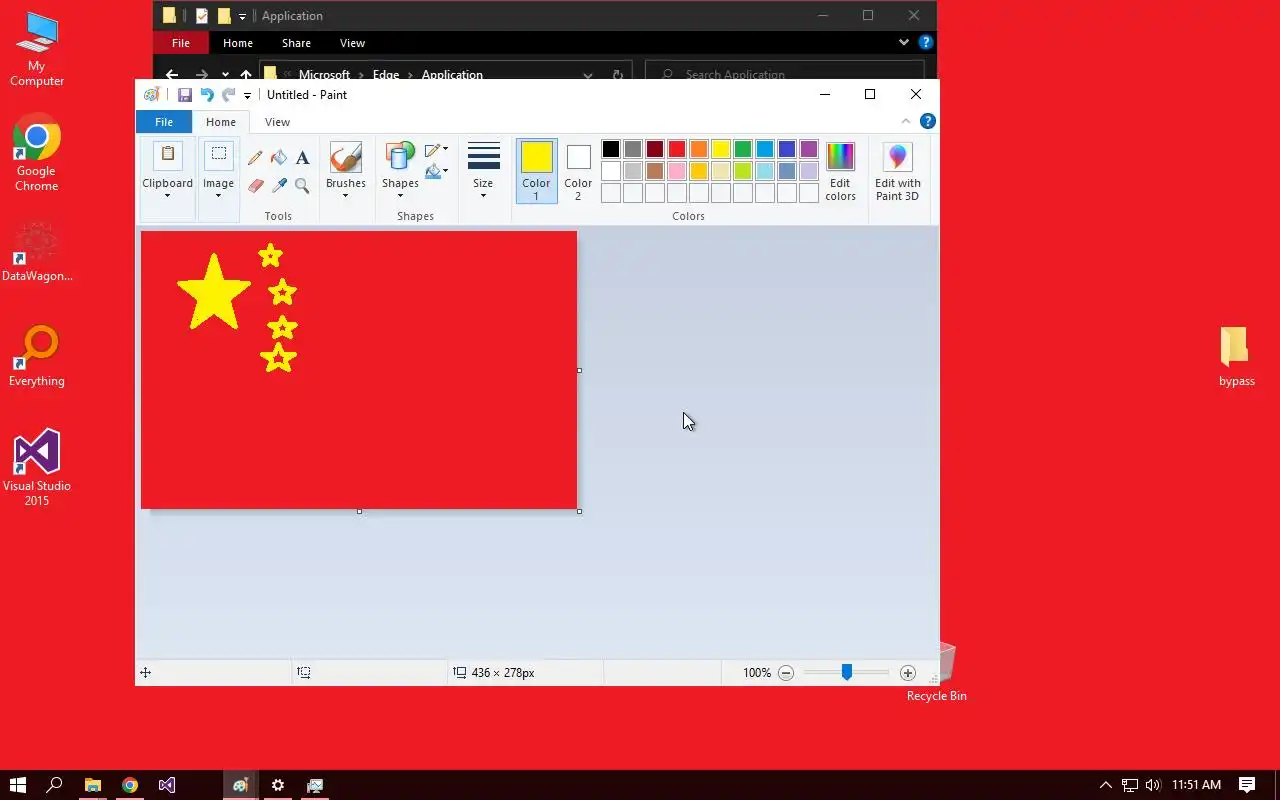Click the Redo arrow in Paint title bar

click(x=228, y=95)
